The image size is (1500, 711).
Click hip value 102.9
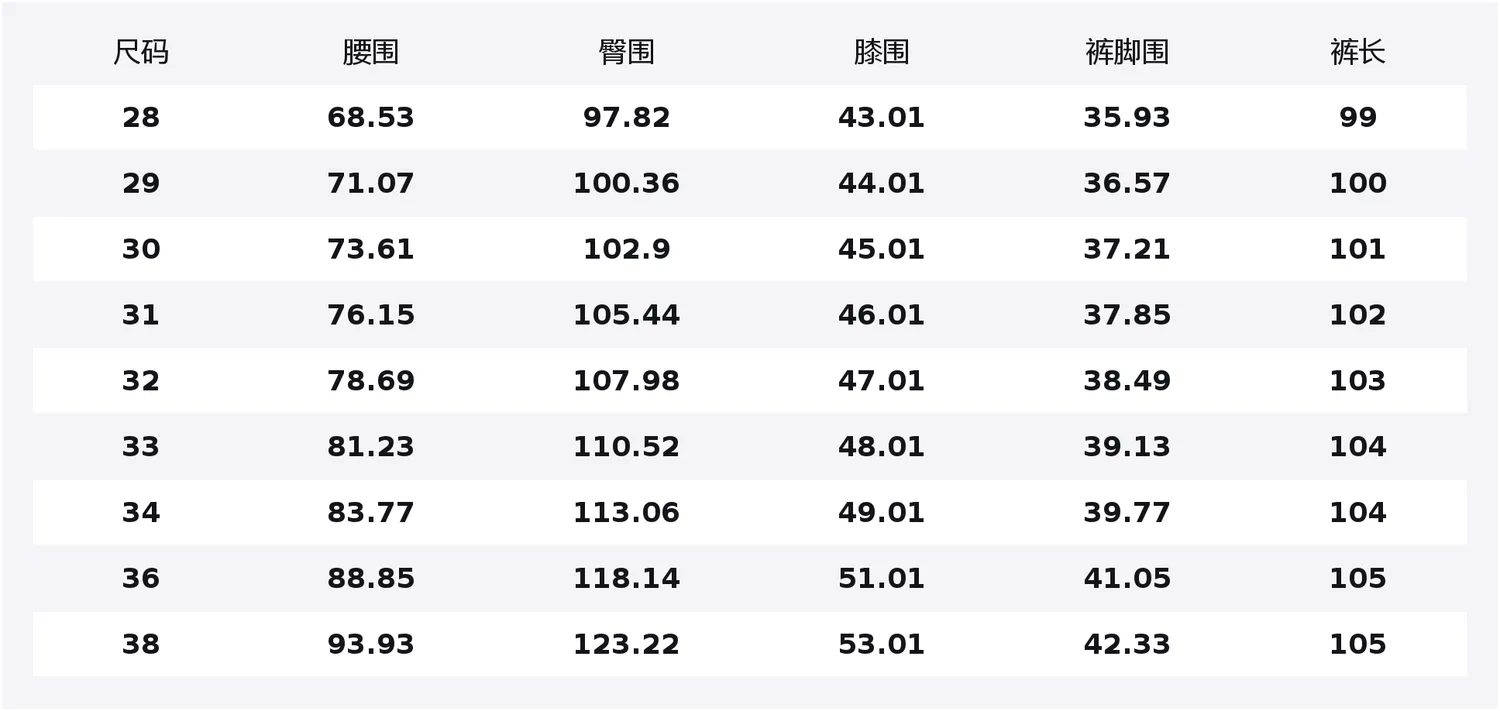pyautogui.click(x=626, y=250)
